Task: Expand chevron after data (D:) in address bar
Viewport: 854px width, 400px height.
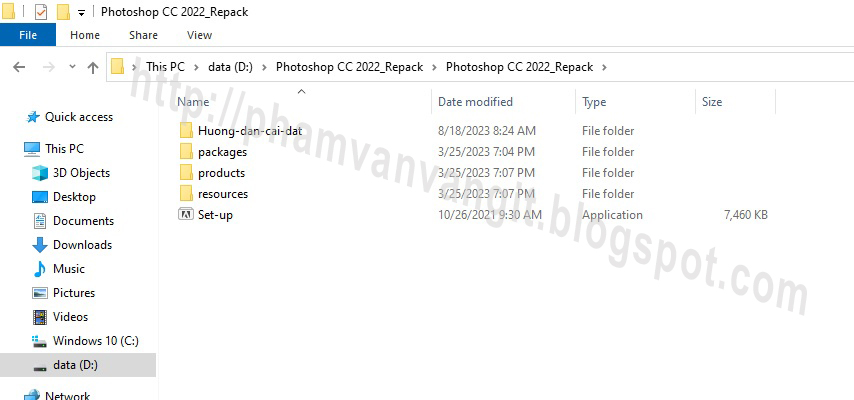Action: click(264, 67)
